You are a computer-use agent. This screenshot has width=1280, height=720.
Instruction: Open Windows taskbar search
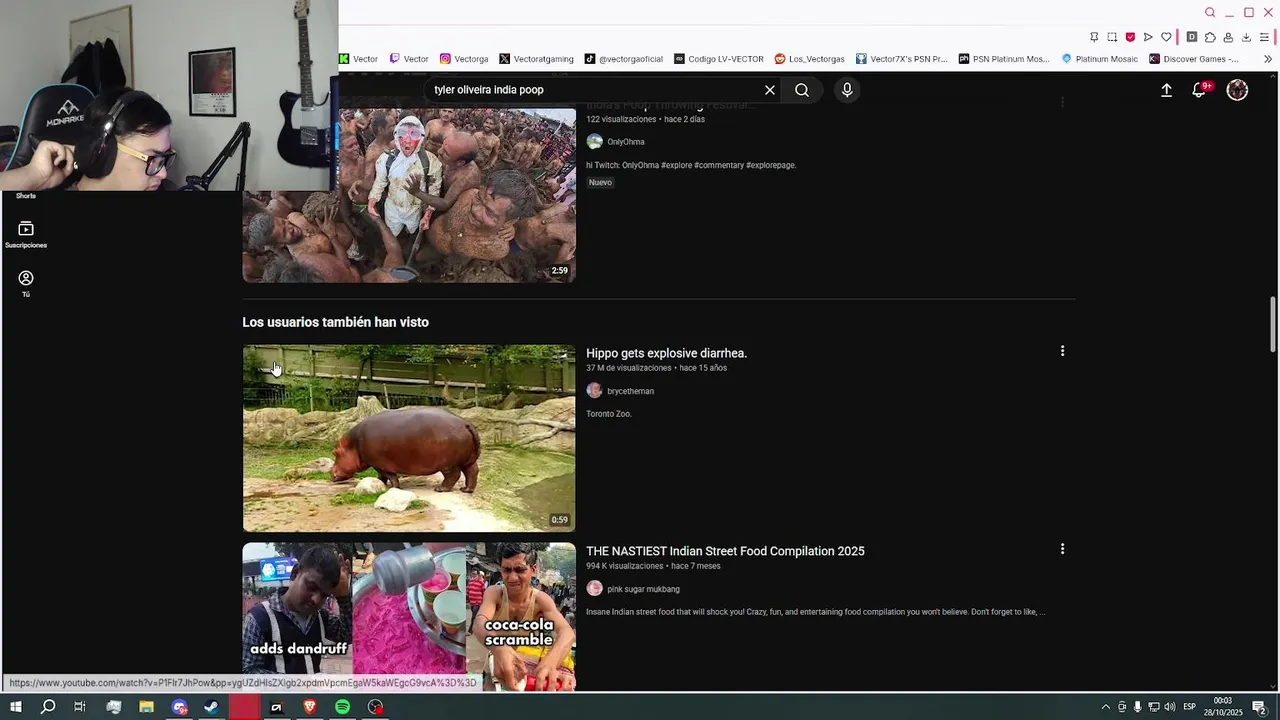click(x=48, y=707)
